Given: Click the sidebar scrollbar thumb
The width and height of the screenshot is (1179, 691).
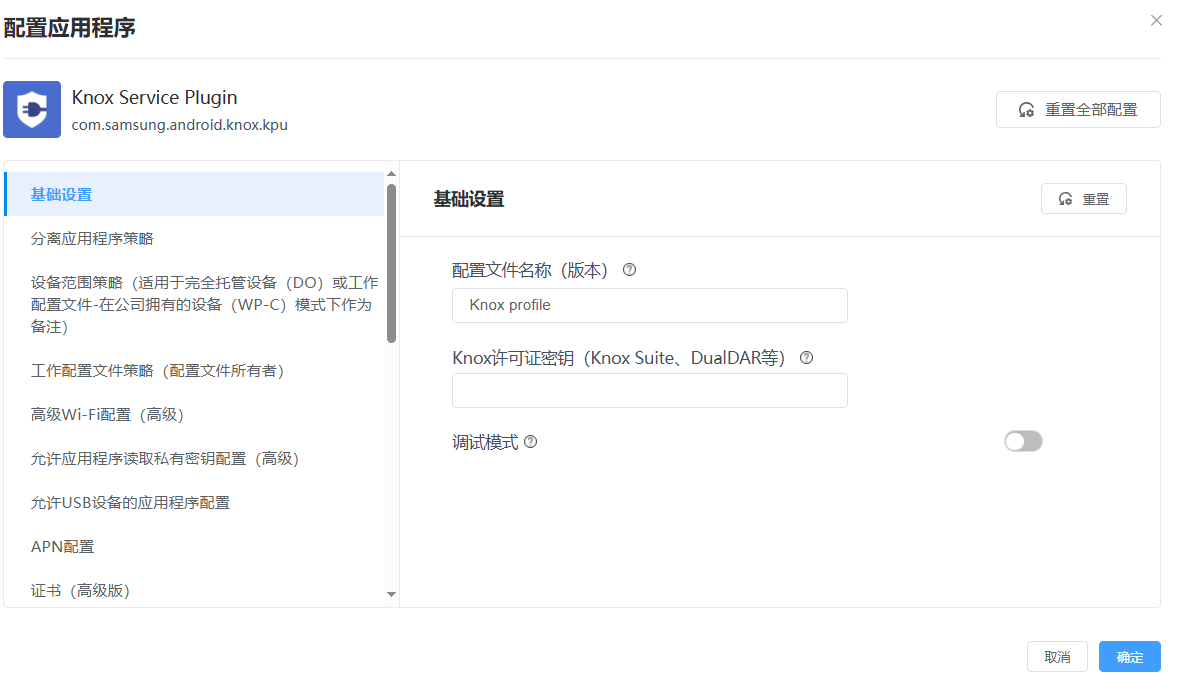Looking at the screenshot, I should [391, 263].
